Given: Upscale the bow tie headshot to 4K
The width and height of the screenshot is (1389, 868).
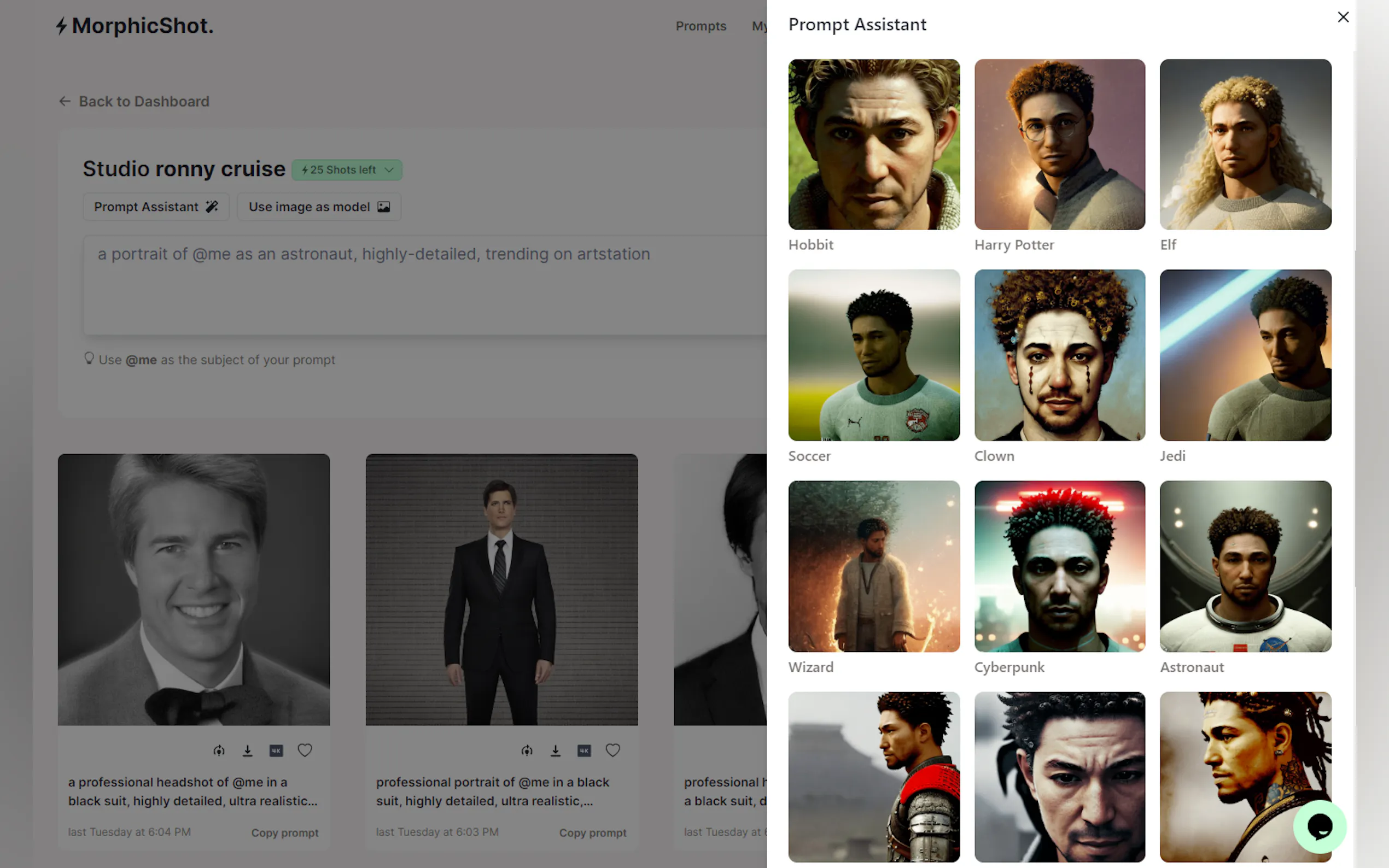Looking at the screenshot, I should click(x=276, y=750).
